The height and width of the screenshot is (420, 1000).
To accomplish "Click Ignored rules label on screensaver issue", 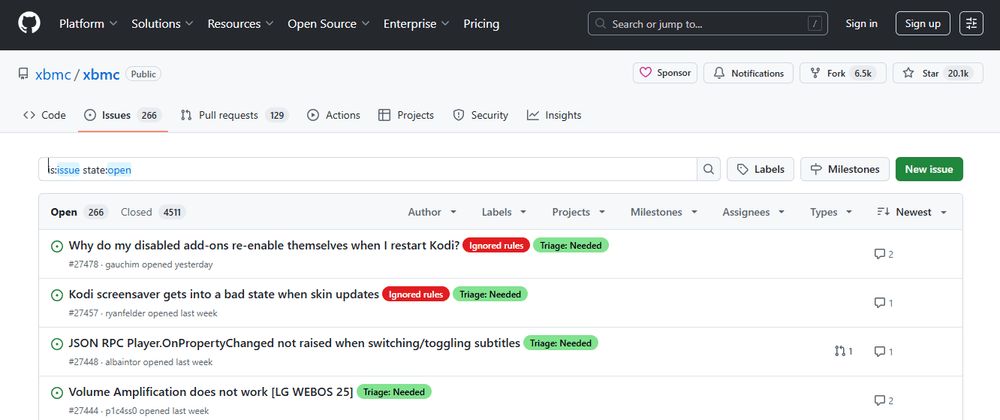I will point(416,294).
